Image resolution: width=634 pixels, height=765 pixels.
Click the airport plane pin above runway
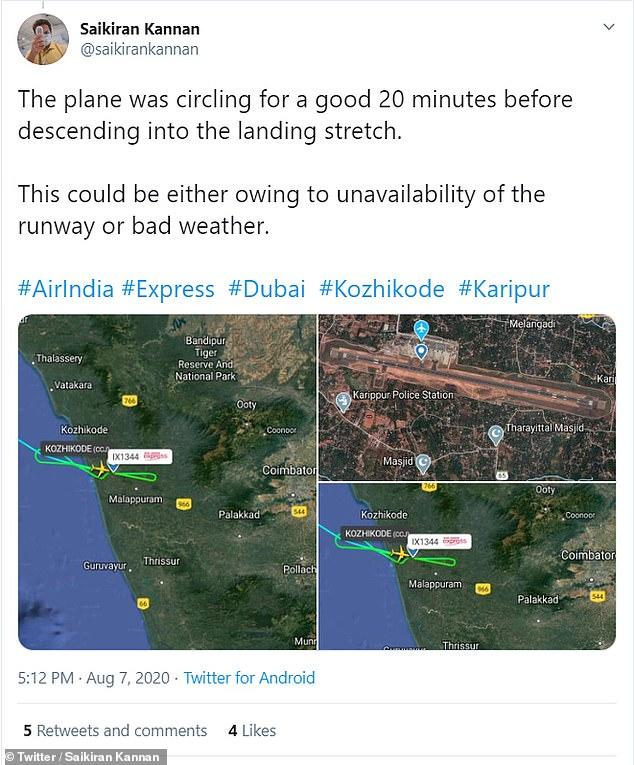coord(421,330)
